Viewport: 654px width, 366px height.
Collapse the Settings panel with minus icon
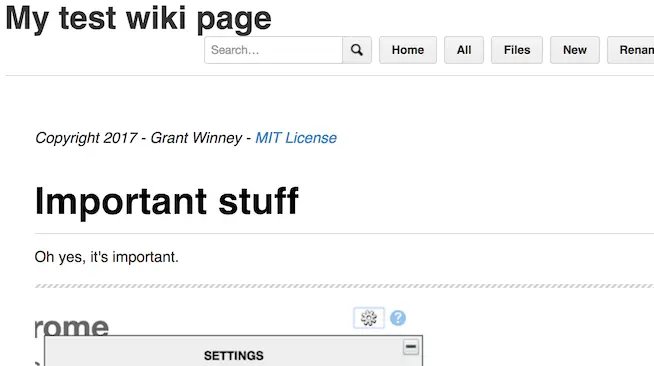pos(411,347)
